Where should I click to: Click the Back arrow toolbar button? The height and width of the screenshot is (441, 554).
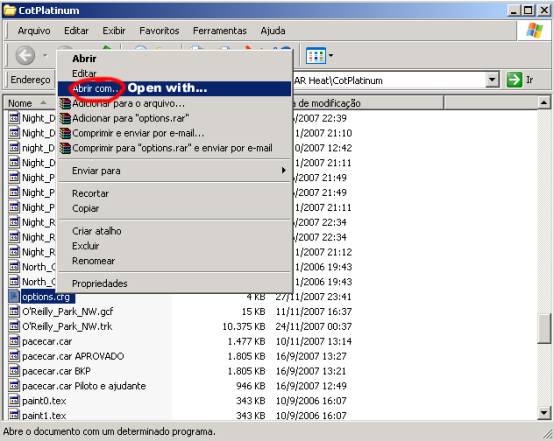pyautogui.click(x=25, y=55)
